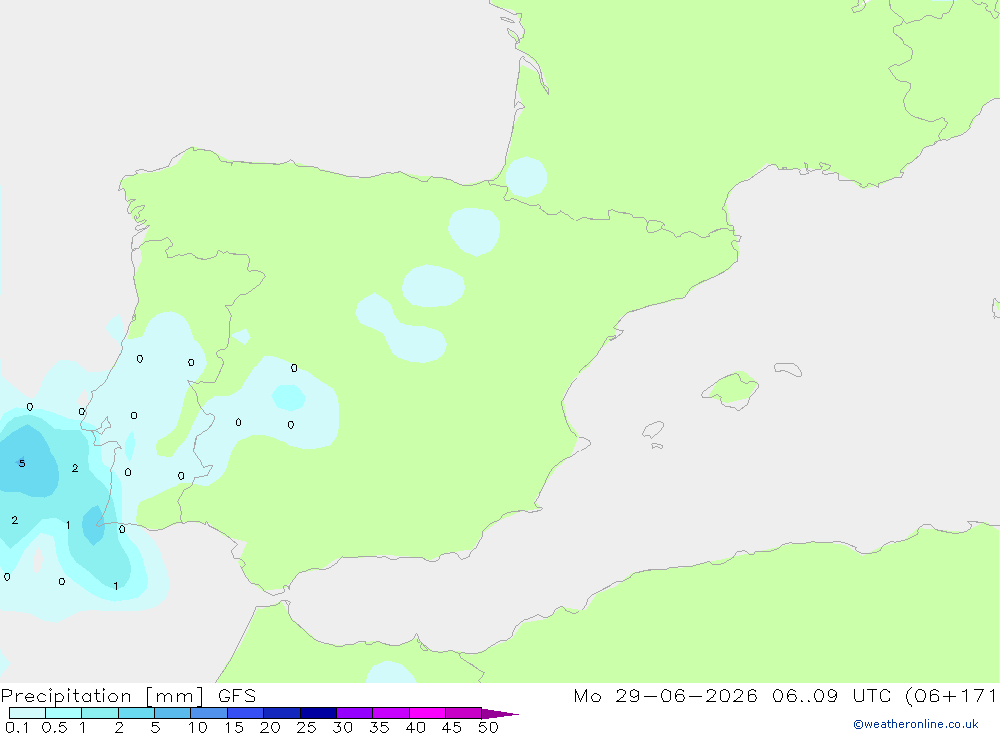This screenshot has width=1000, height=733.
Task: Select the '06..09 UTC' time label
Action: click(831, 696)
